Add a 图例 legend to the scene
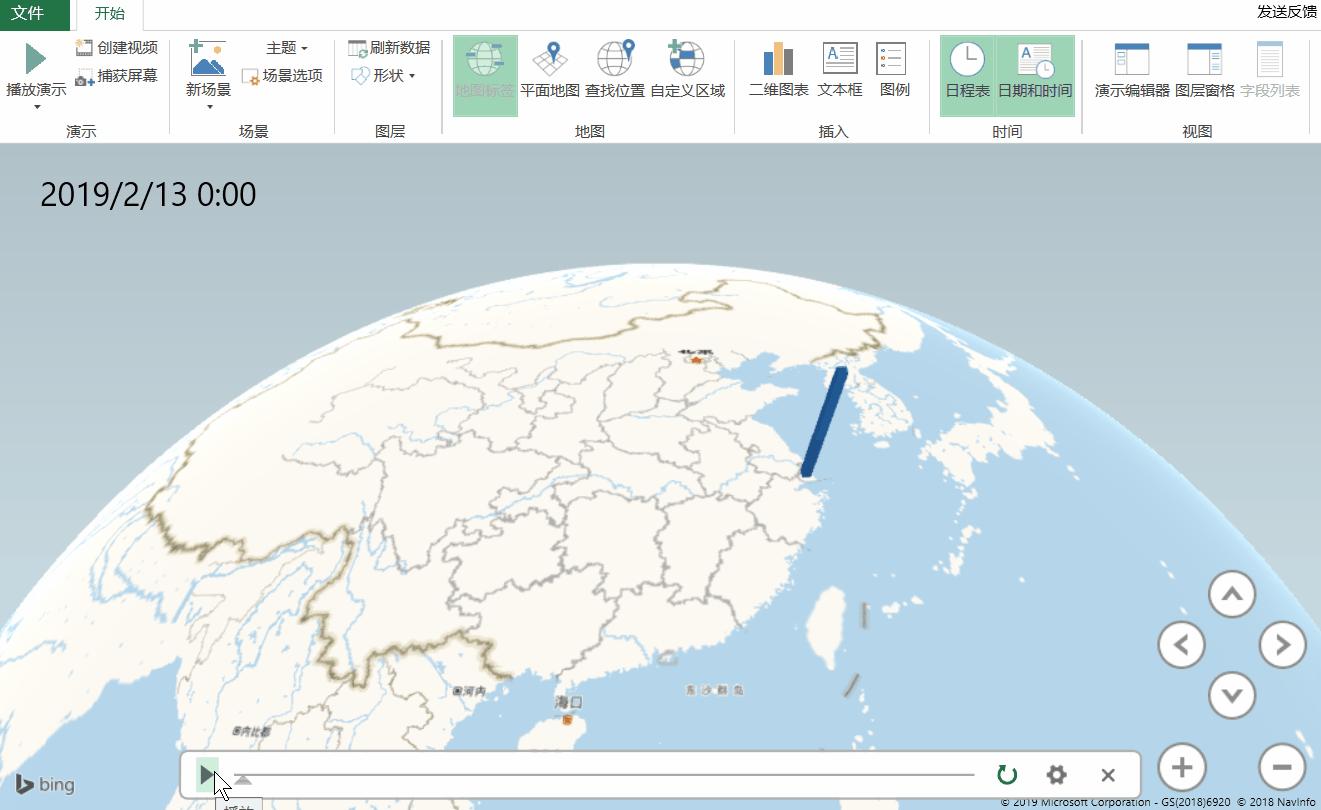Image resolution: width=1321 pixels, height=810 pixels. [895, 68]
